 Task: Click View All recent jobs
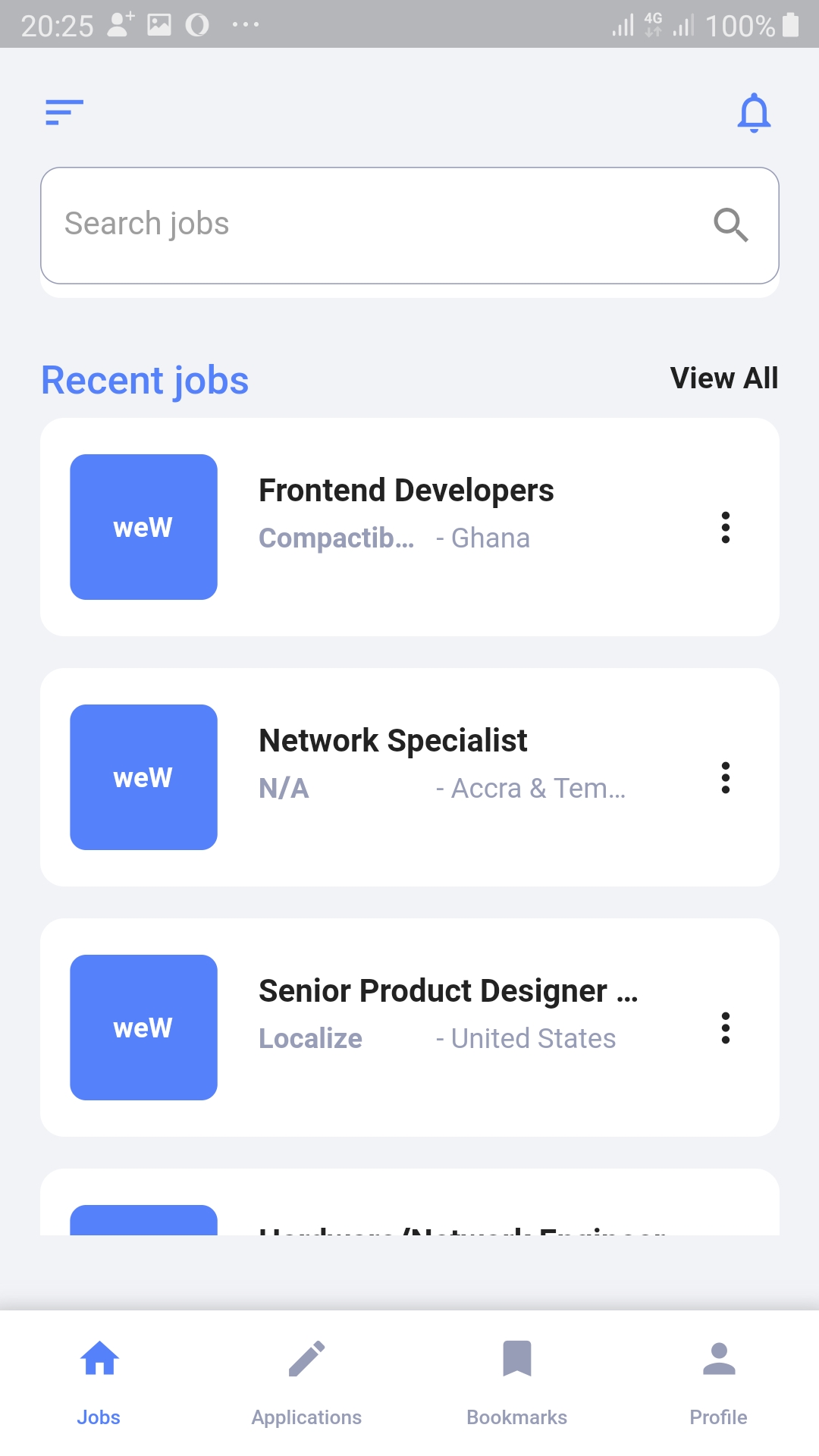724,378
